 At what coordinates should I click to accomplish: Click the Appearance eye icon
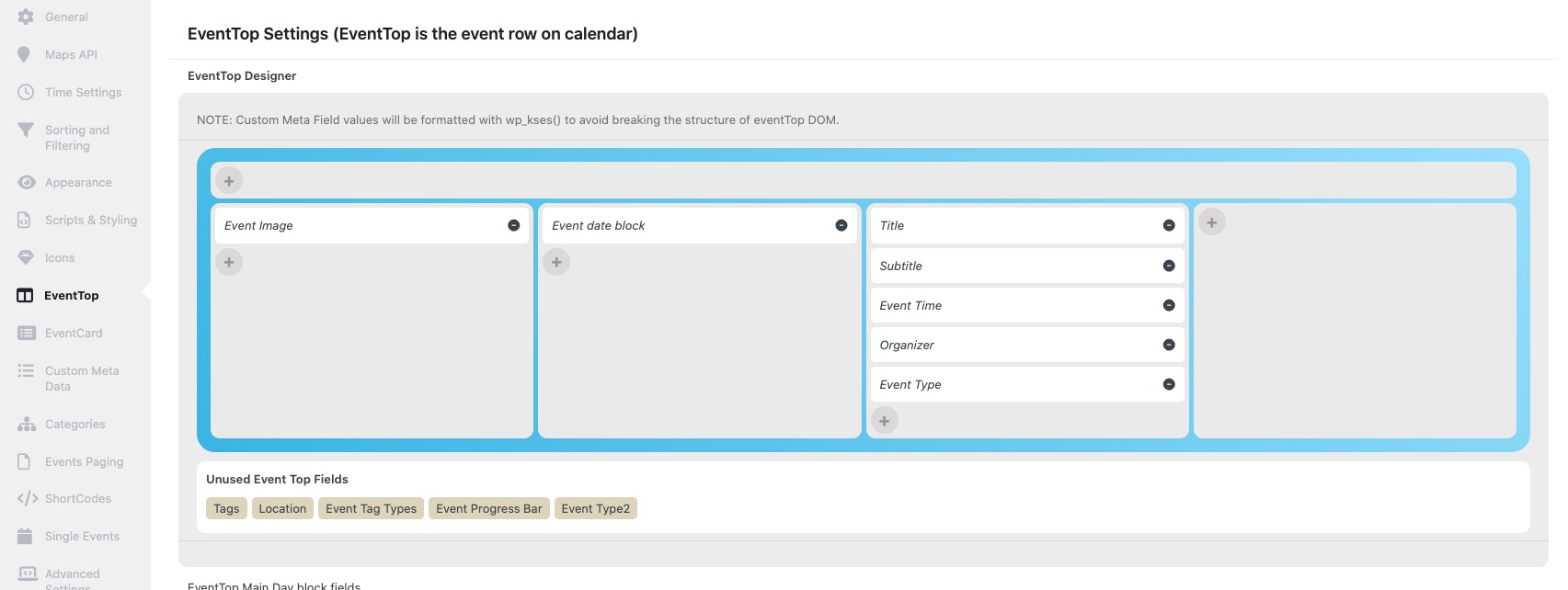(x=27, y=182)
